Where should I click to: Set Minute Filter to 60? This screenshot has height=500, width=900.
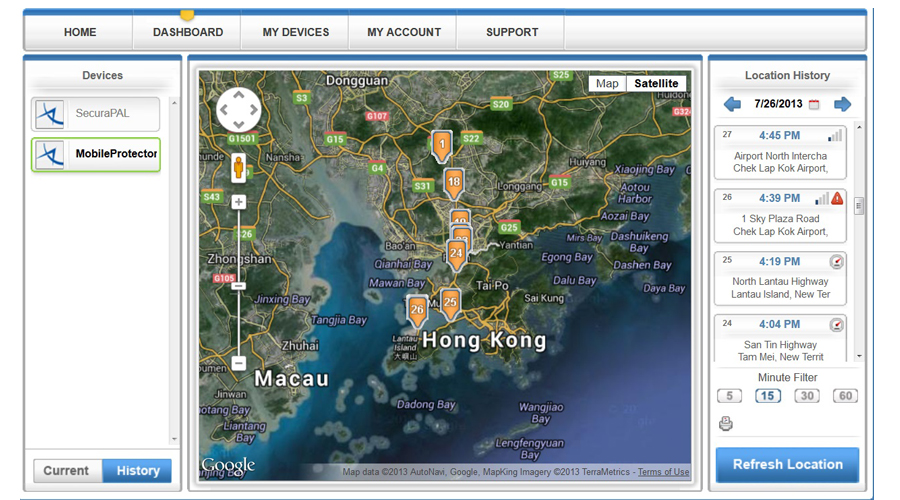click(x=845, y=396)
